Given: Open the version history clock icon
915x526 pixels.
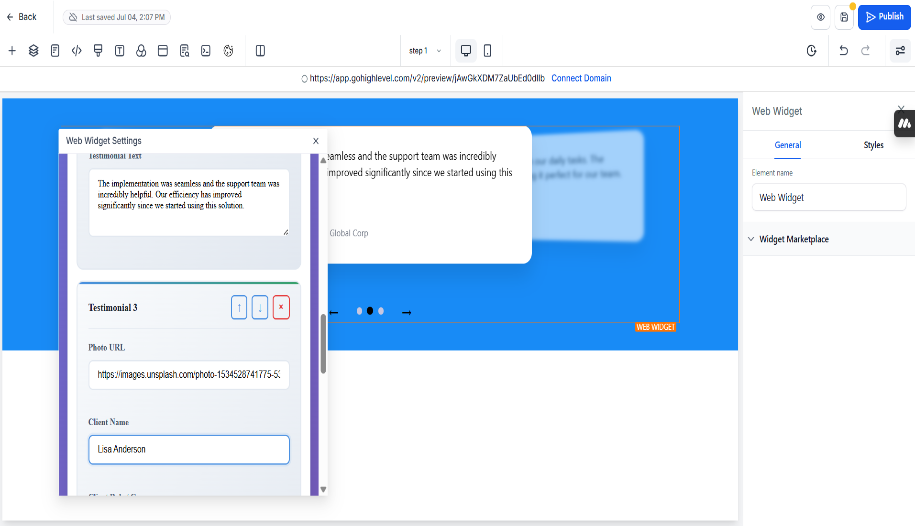Looking at the screenshot, I should tap(811, 51).
